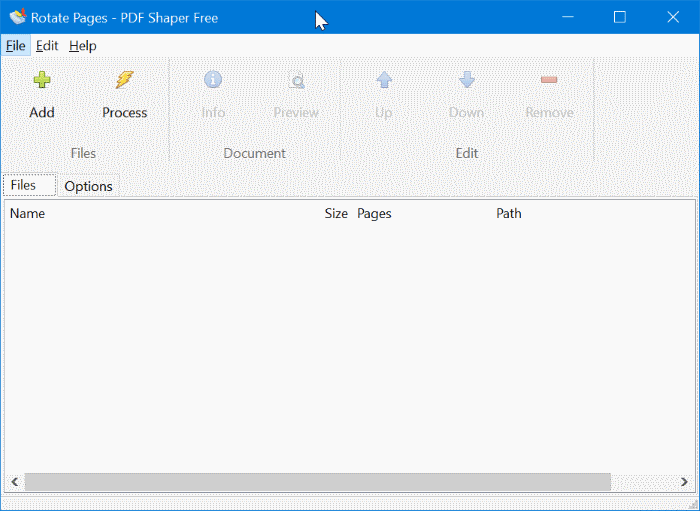This screenshot has height=511, width=700.
Task: Click the horizontal scrollbar right arrow
Action: tap(684, 482)
